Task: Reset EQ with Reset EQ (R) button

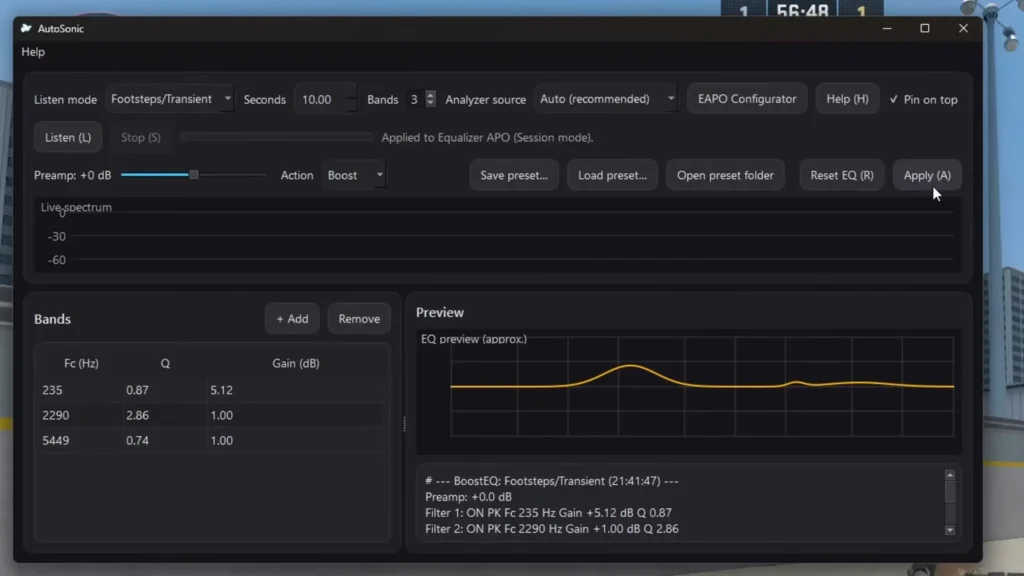Action: [842, 175]
